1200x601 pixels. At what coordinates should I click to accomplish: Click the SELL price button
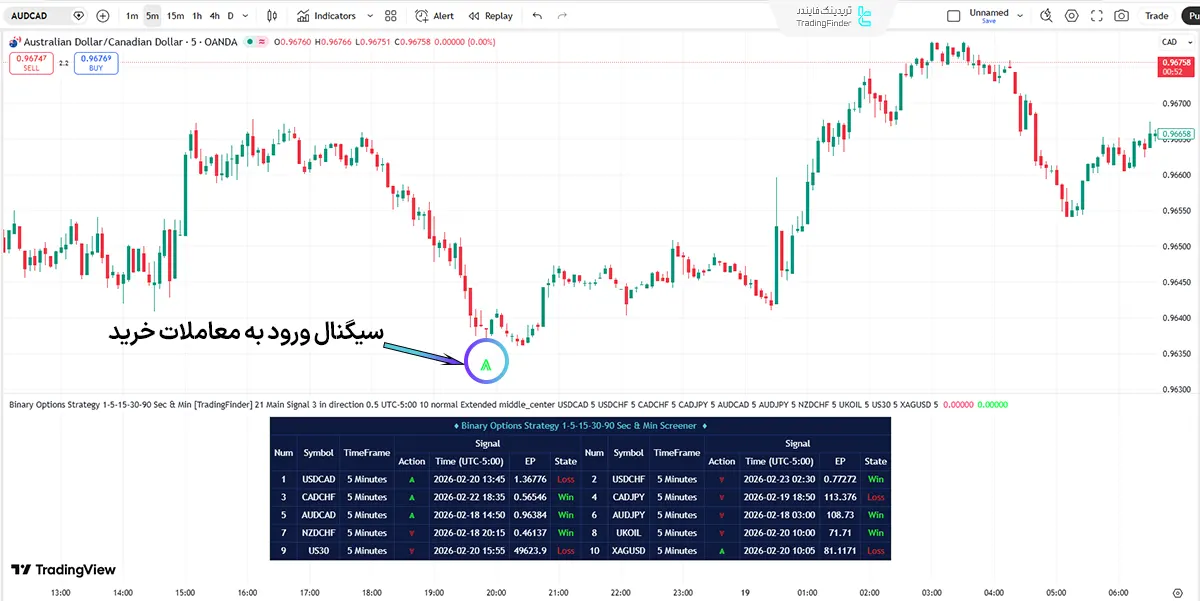click(31, 63)
